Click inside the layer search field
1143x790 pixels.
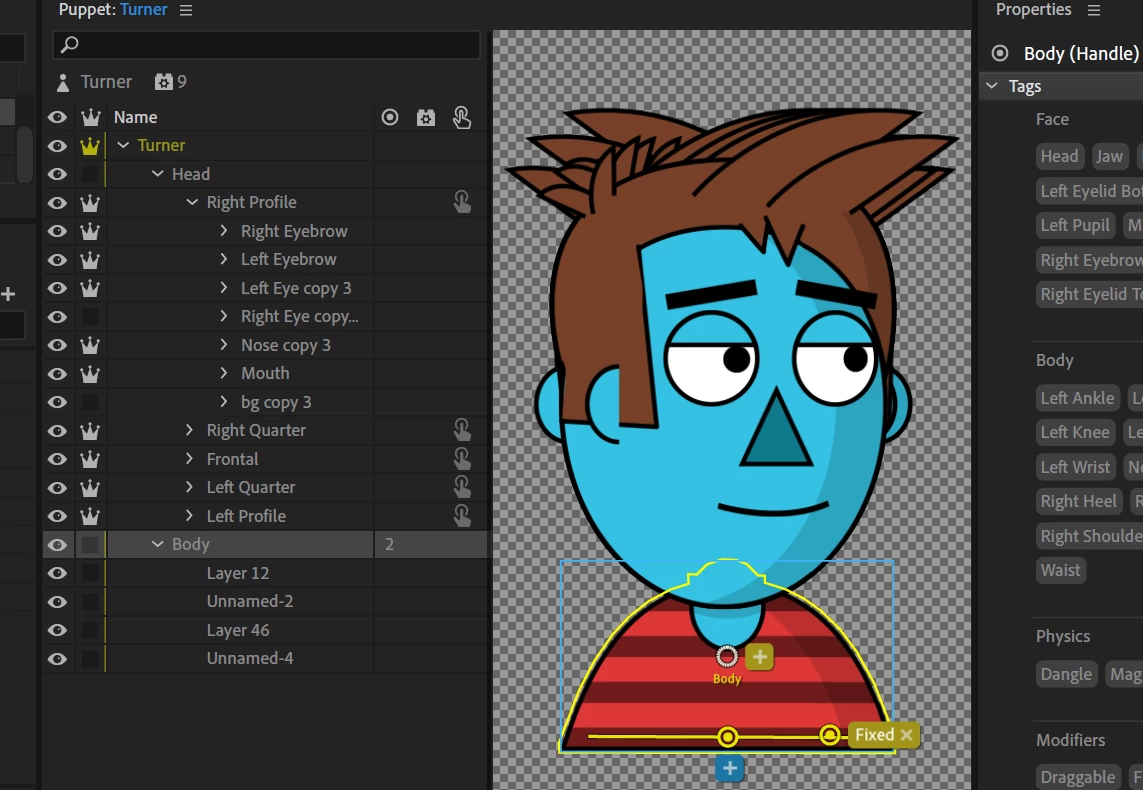coord(267,45)
